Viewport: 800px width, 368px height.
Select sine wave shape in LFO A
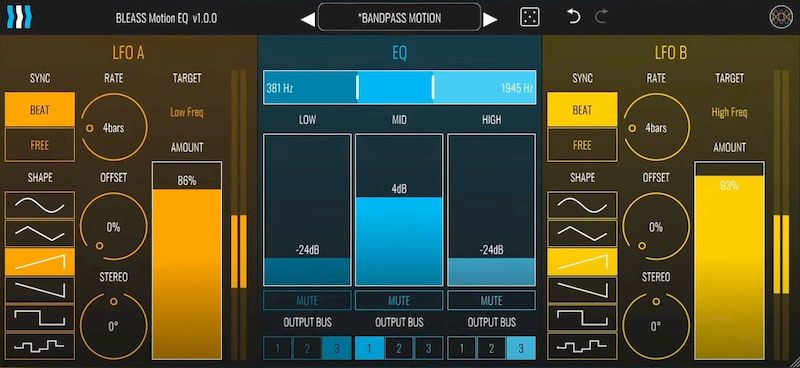(x=40, y=205)
